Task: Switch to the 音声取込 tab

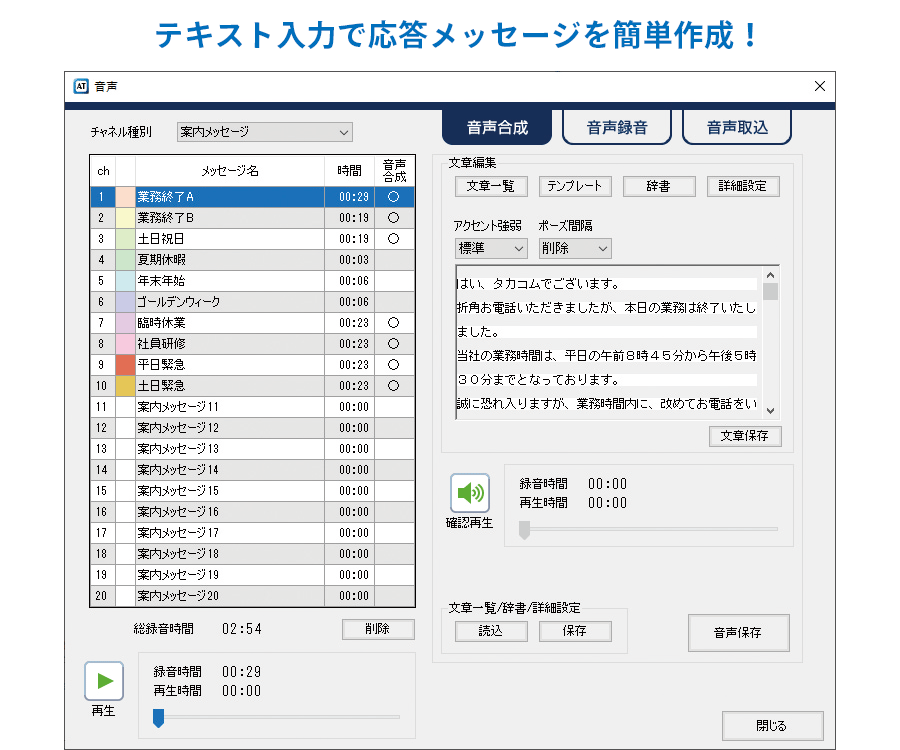Action: point(737,127)
